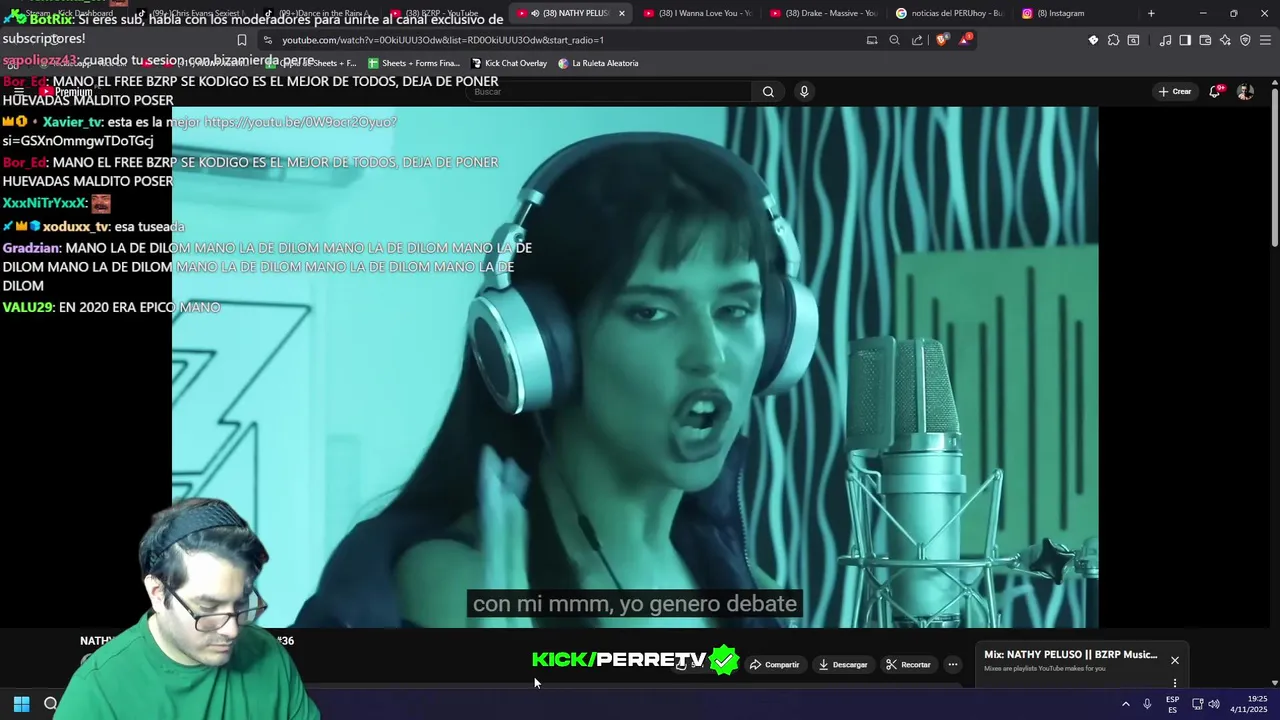Switch to the I Wanna Love You tab
Image resolution: width=1280 pixels, height=720 pixels.
pyautogui.click(x=697, y=13)
